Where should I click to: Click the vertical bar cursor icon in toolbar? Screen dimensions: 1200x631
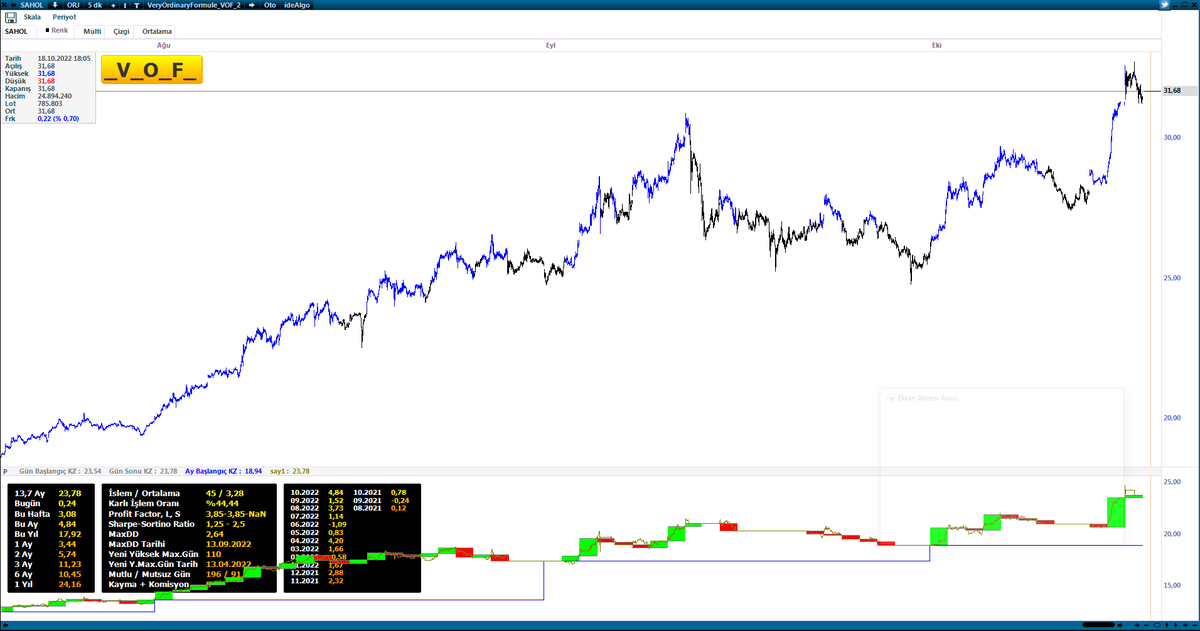click(124, 5)
